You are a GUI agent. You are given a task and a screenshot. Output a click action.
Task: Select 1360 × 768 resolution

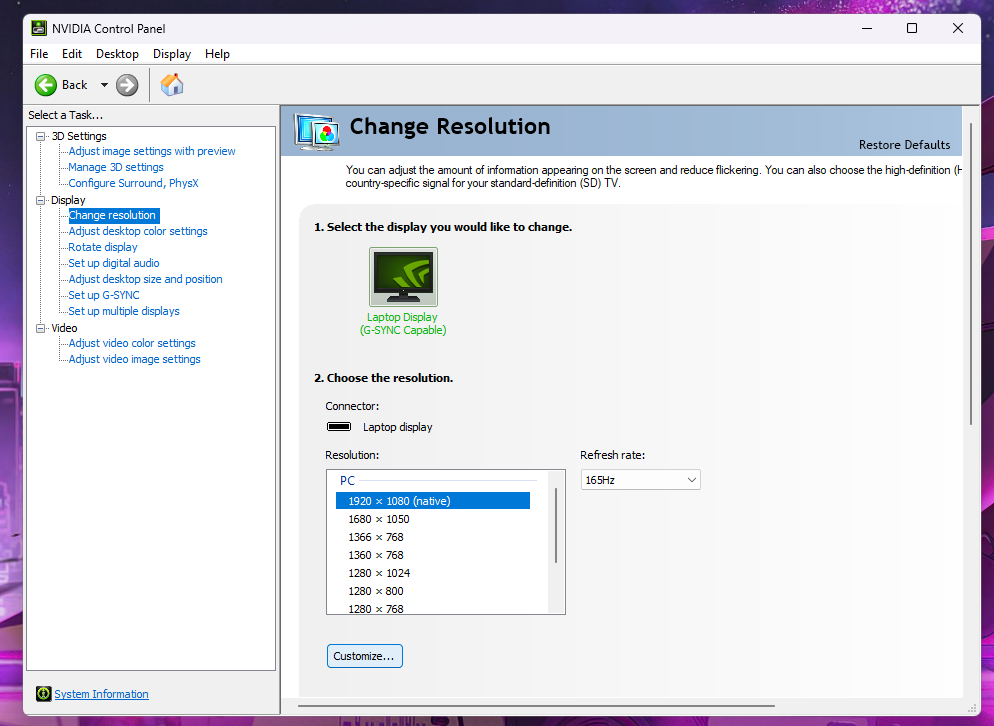[433, 555]
